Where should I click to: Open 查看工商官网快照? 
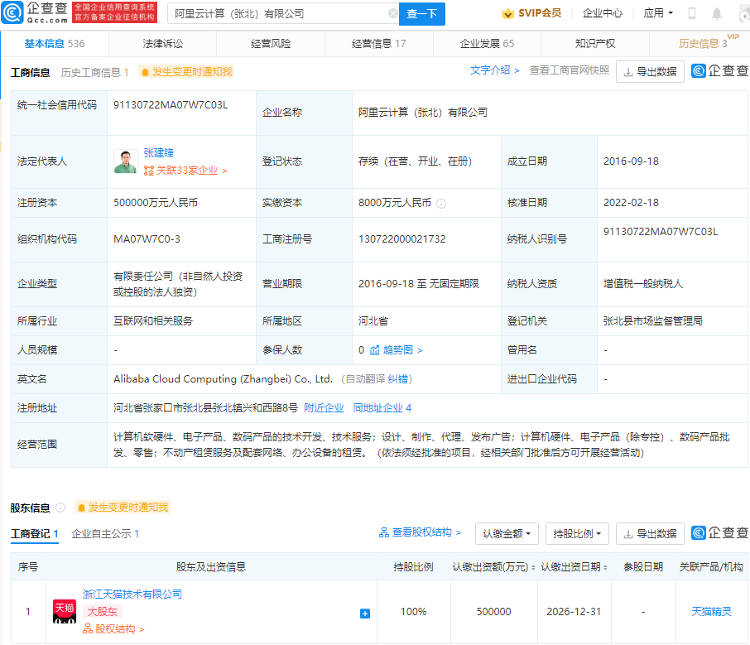pos(569,70)
